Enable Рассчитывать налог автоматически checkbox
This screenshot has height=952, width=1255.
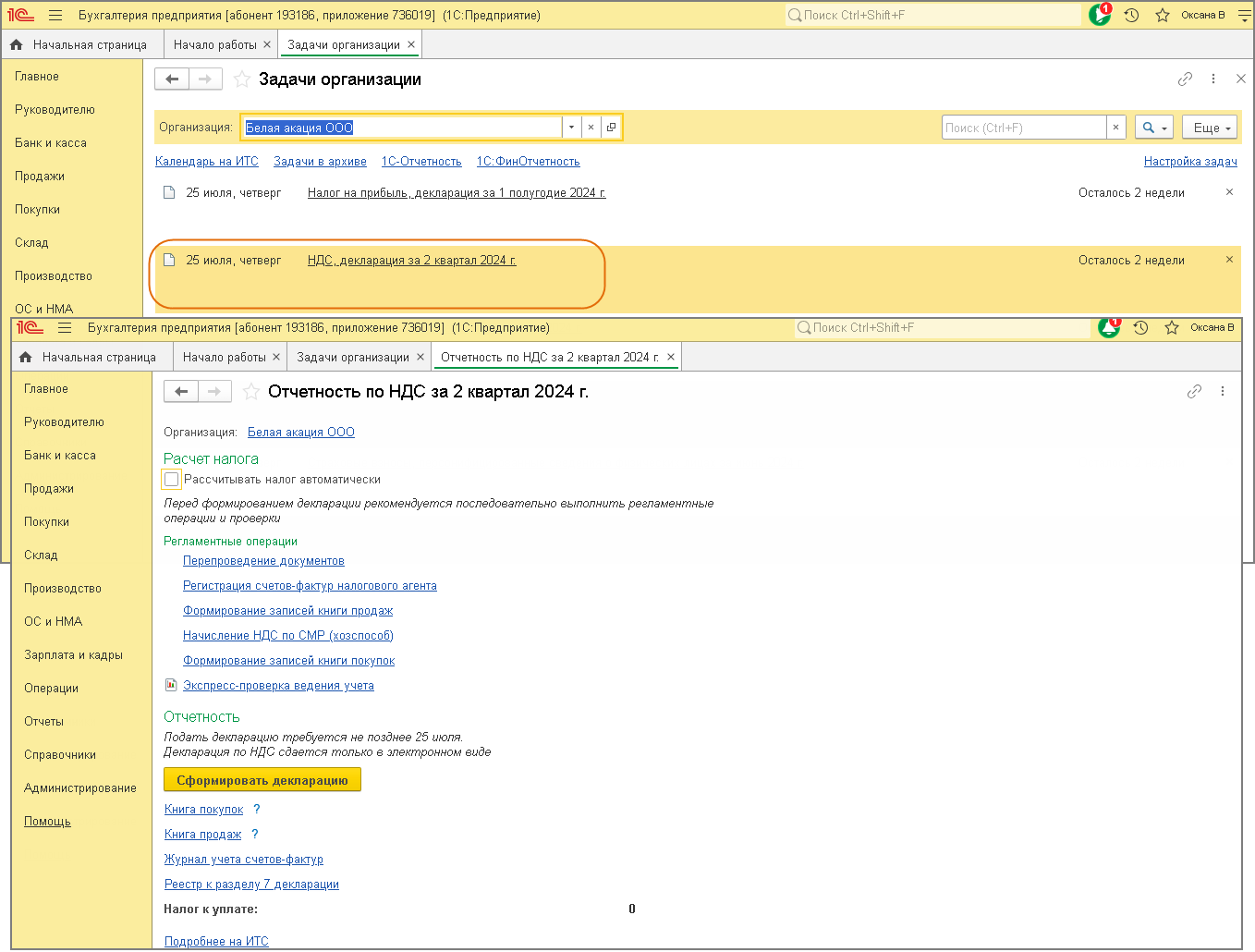(171, 480)
